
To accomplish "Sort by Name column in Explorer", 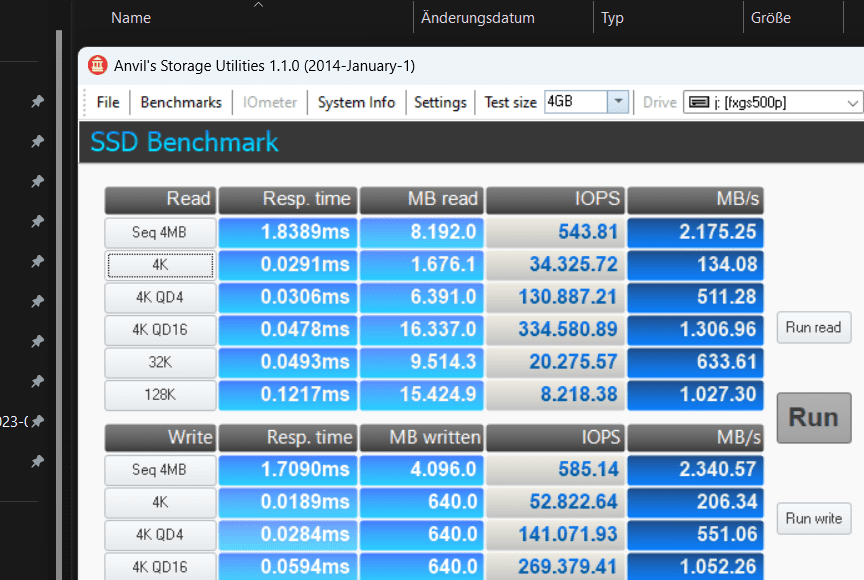I will point(131,18).
